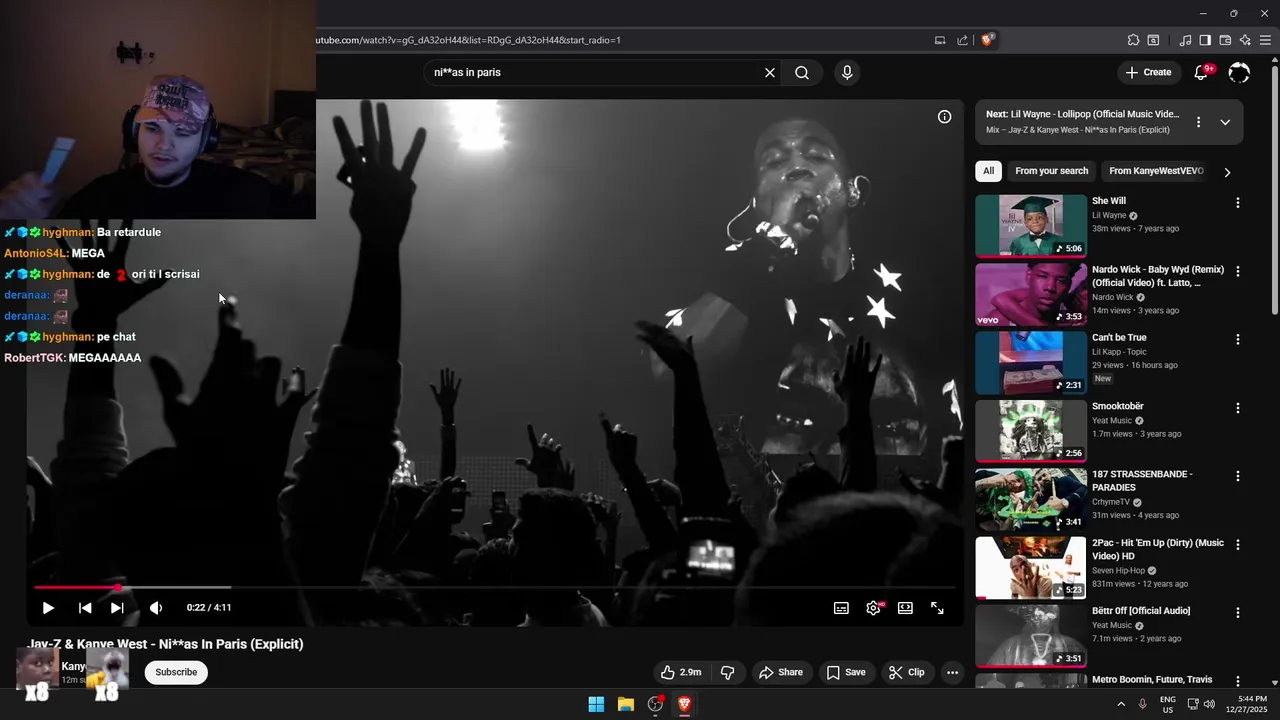Viewport: 1280px width, 720px height.
Task: Select From your search chip
Action: click(x=1051, y=171)
